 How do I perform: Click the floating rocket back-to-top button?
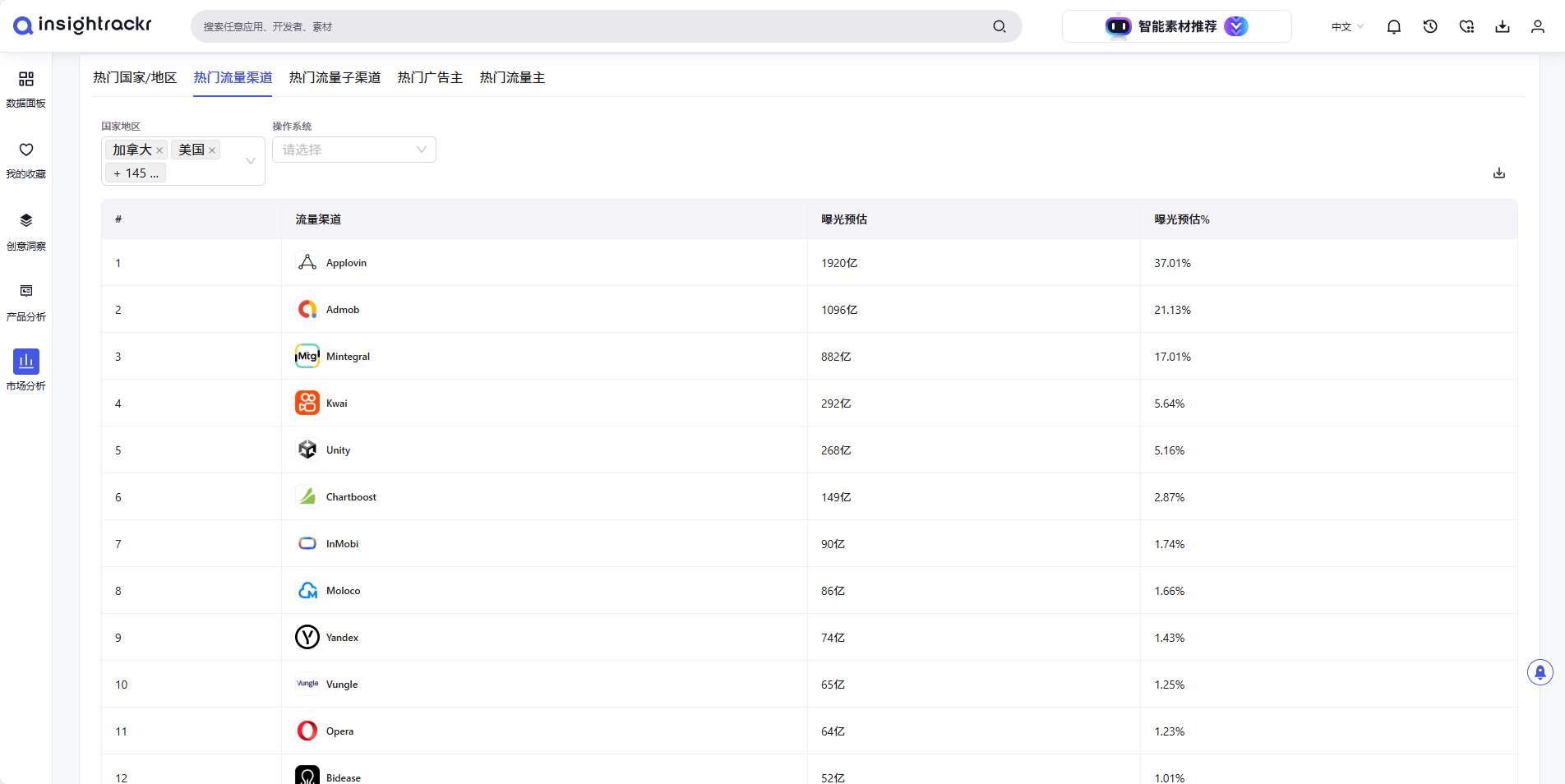1540,672
